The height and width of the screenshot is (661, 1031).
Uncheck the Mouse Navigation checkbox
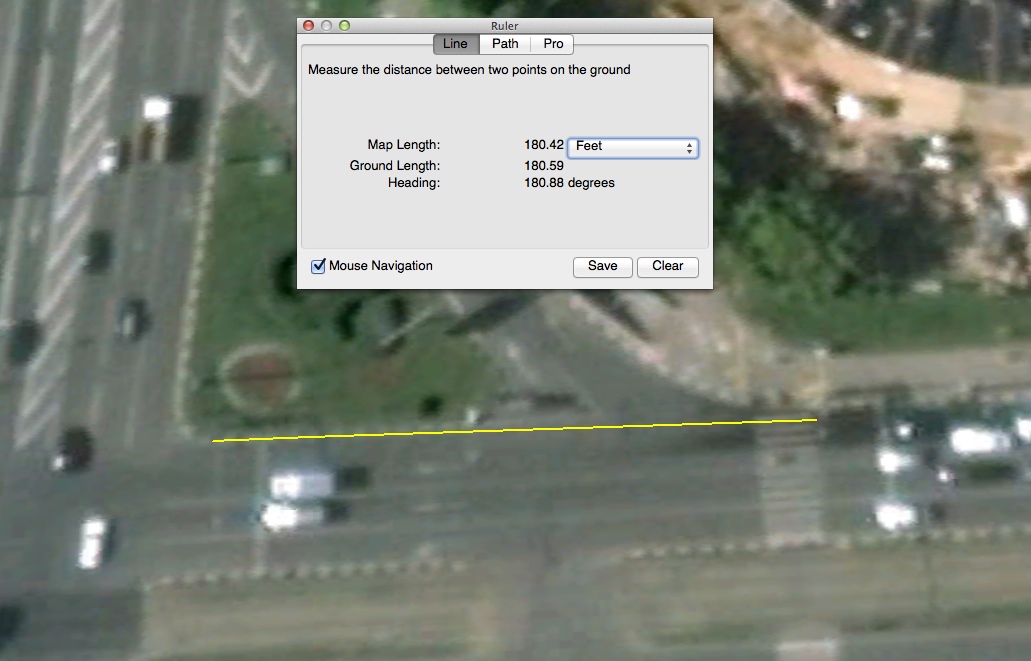click(x=319, y=266)
